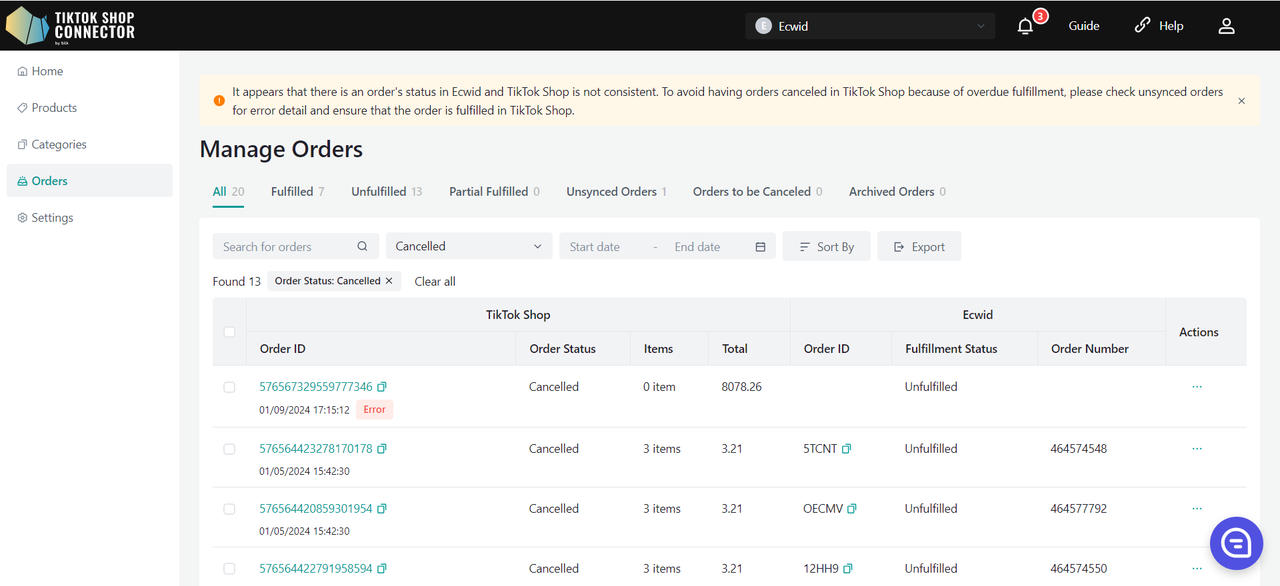Switch to the Unsynced Orders tab
Screen dimensions: 1280x586
click(x=616, y=191)
